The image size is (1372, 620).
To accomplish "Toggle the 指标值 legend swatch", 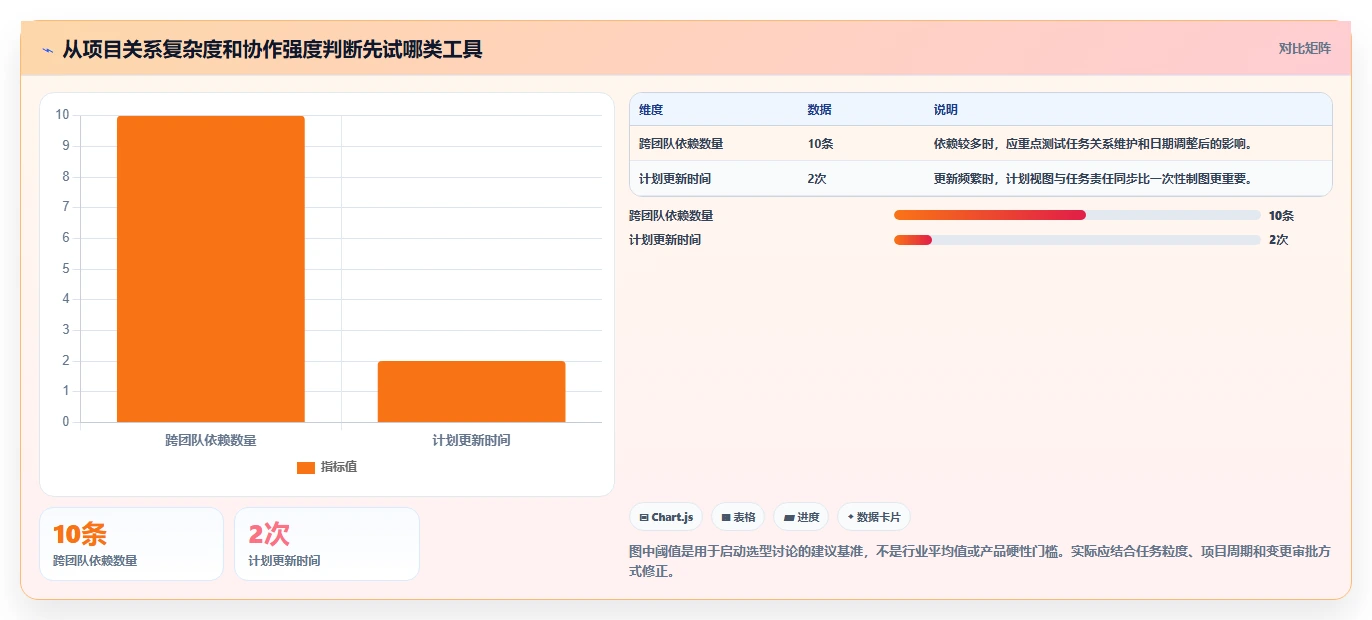I will (x=306, y=468).
